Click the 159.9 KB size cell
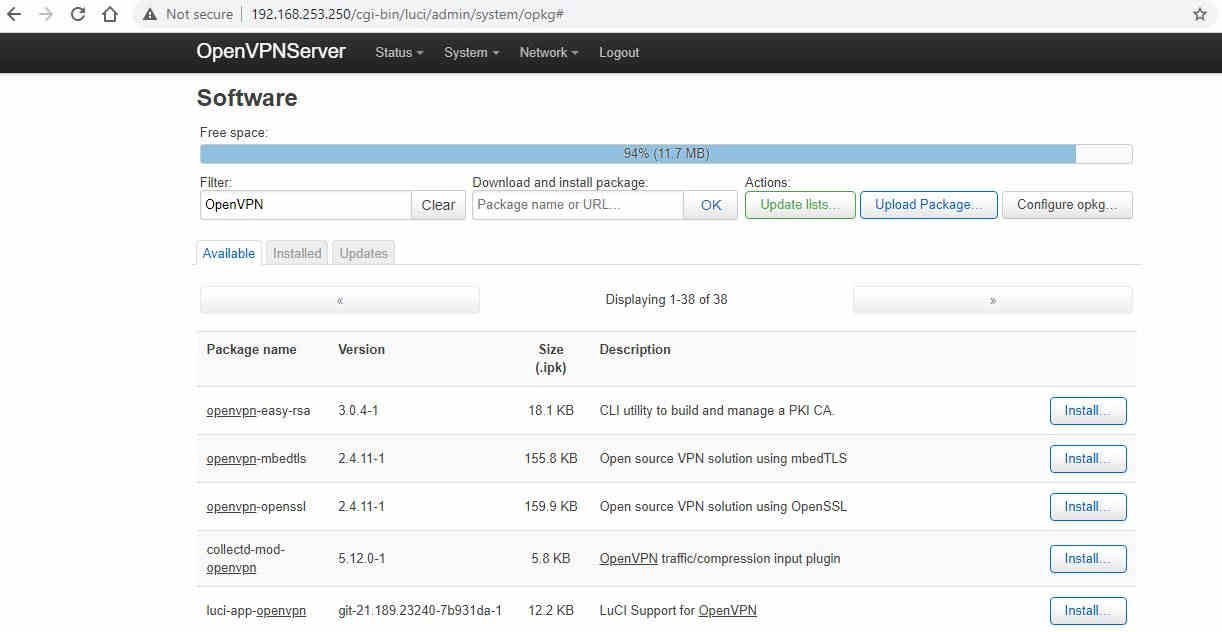This screenshot has height=632, width=1222. [x=551, y=507]
